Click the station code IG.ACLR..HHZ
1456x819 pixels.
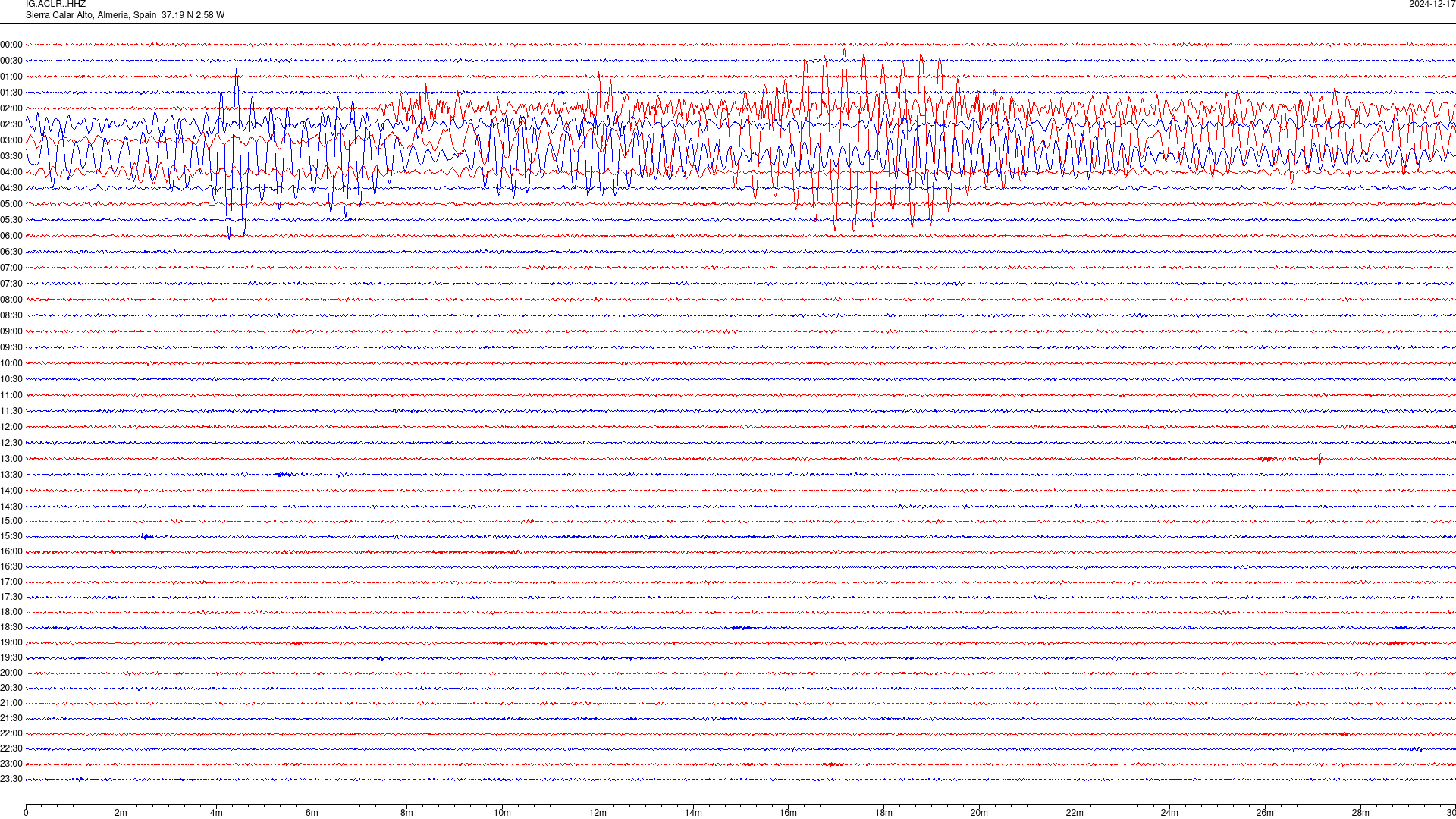coord(55,5)
